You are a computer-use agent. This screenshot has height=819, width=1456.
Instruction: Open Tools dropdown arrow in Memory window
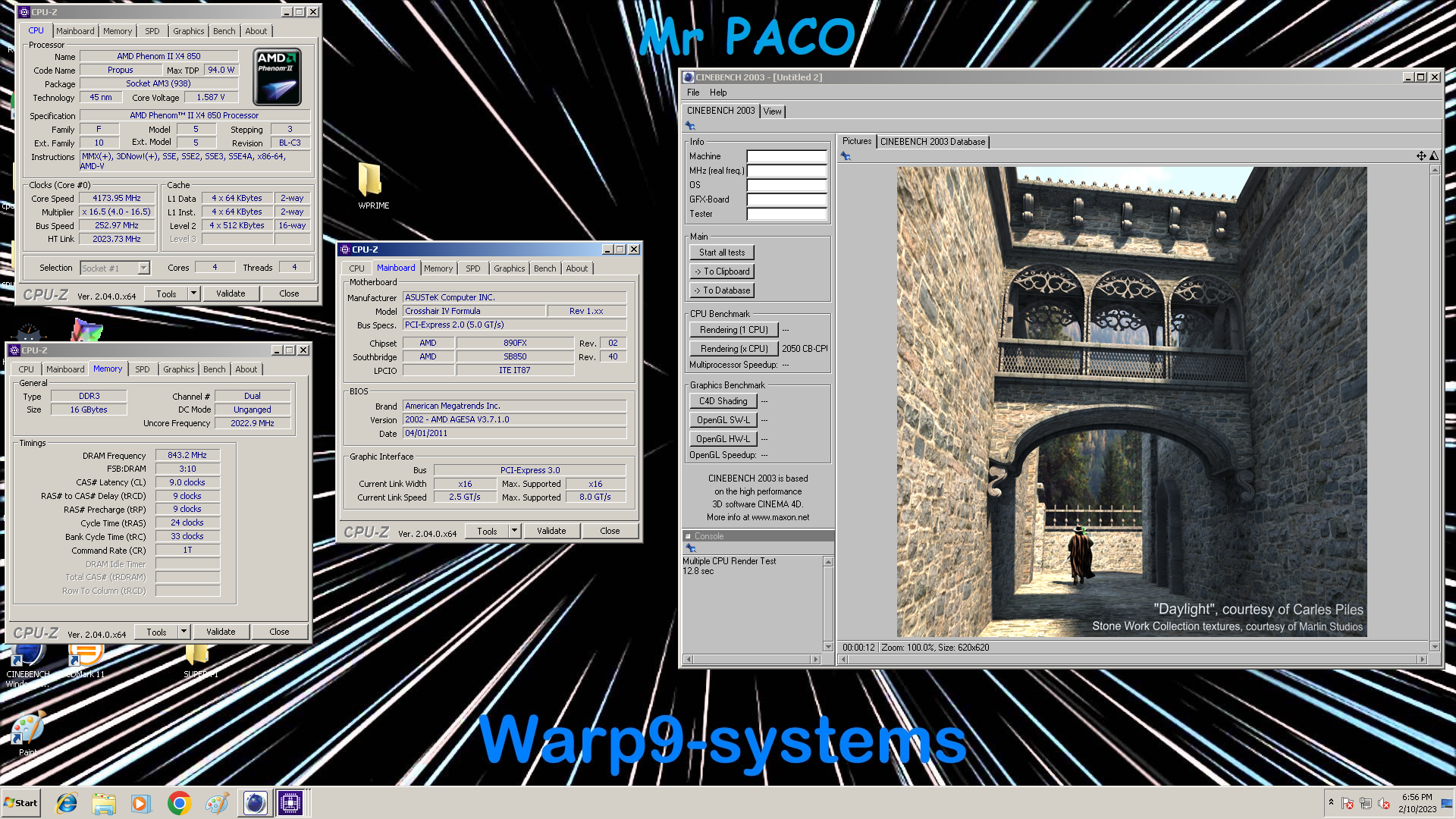click(x=184, y=632)
